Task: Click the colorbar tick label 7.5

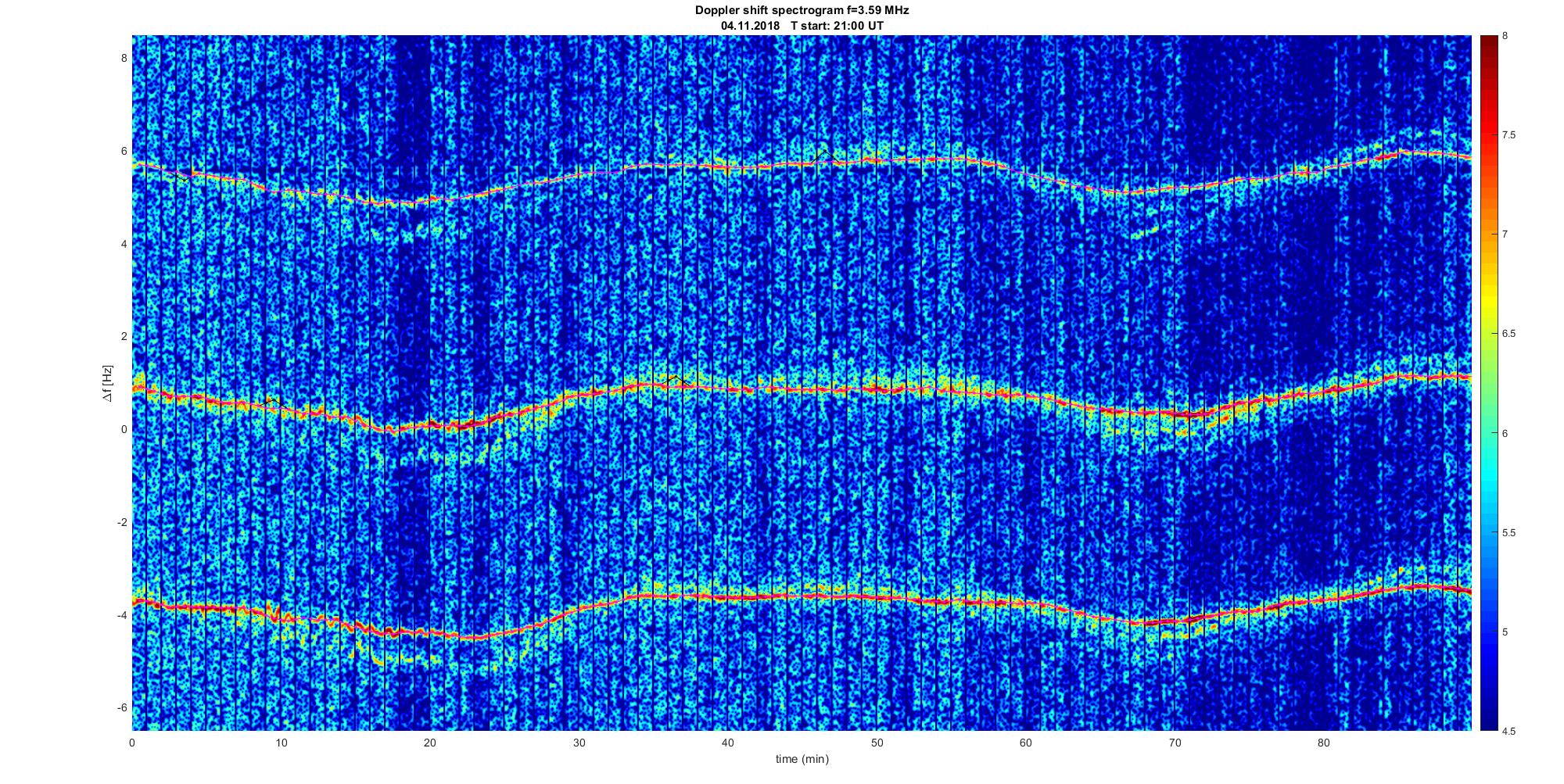Action: pyautogui.click(x=1509, y=135)
